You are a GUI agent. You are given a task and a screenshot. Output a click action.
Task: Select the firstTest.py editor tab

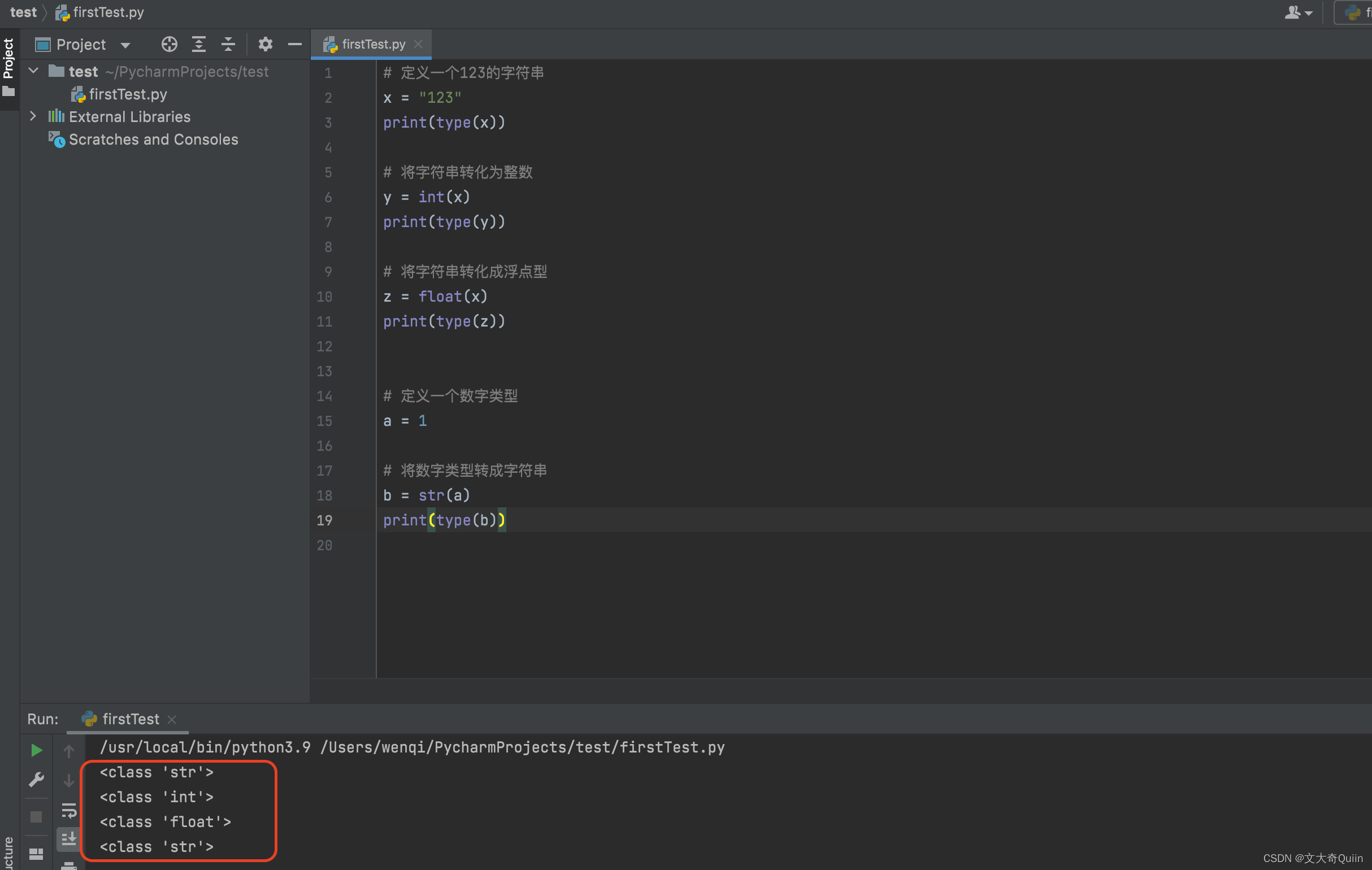click(370, 43)
